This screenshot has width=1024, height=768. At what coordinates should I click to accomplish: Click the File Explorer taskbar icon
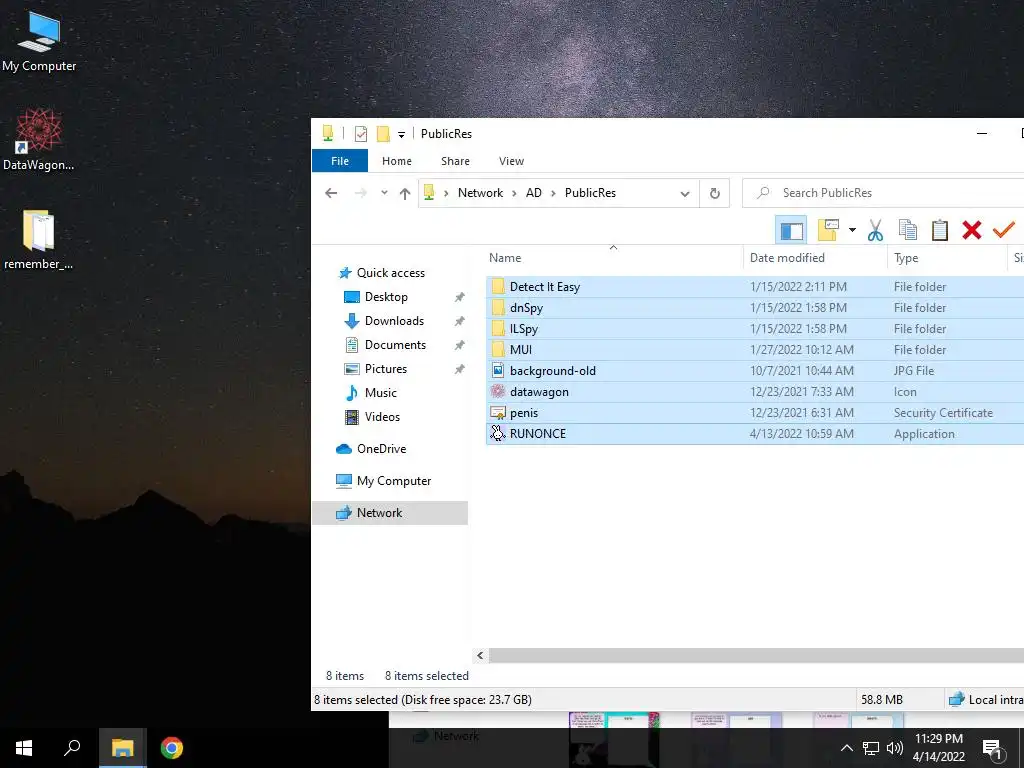(122, 748)
